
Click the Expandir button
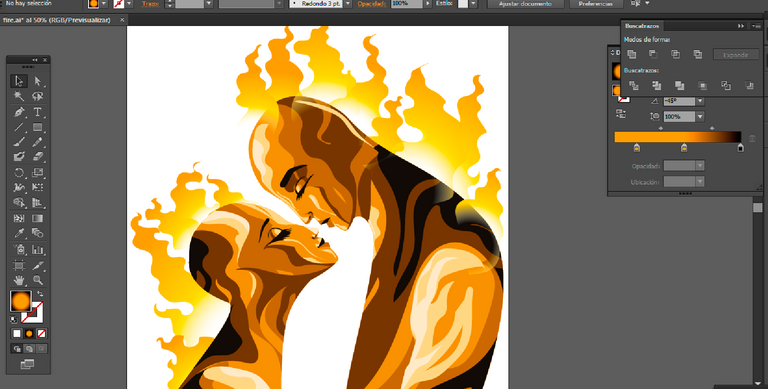(736, 55)
